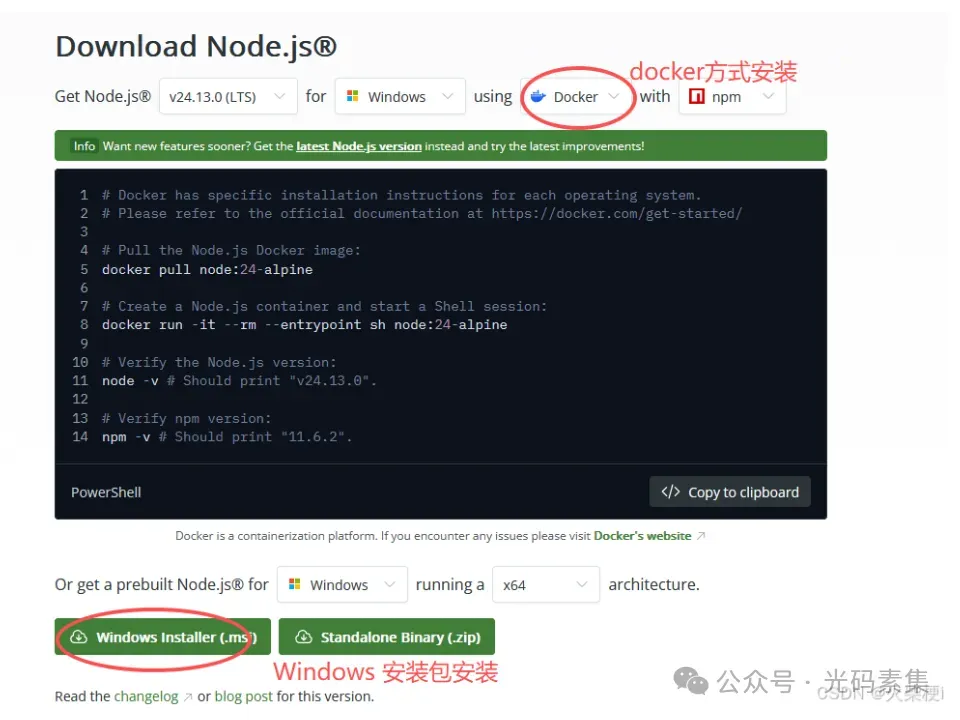The width and height of the screenshot is (960, 720).
Task: Click the red npm logo icon
Action: click(x=697, y=96)
